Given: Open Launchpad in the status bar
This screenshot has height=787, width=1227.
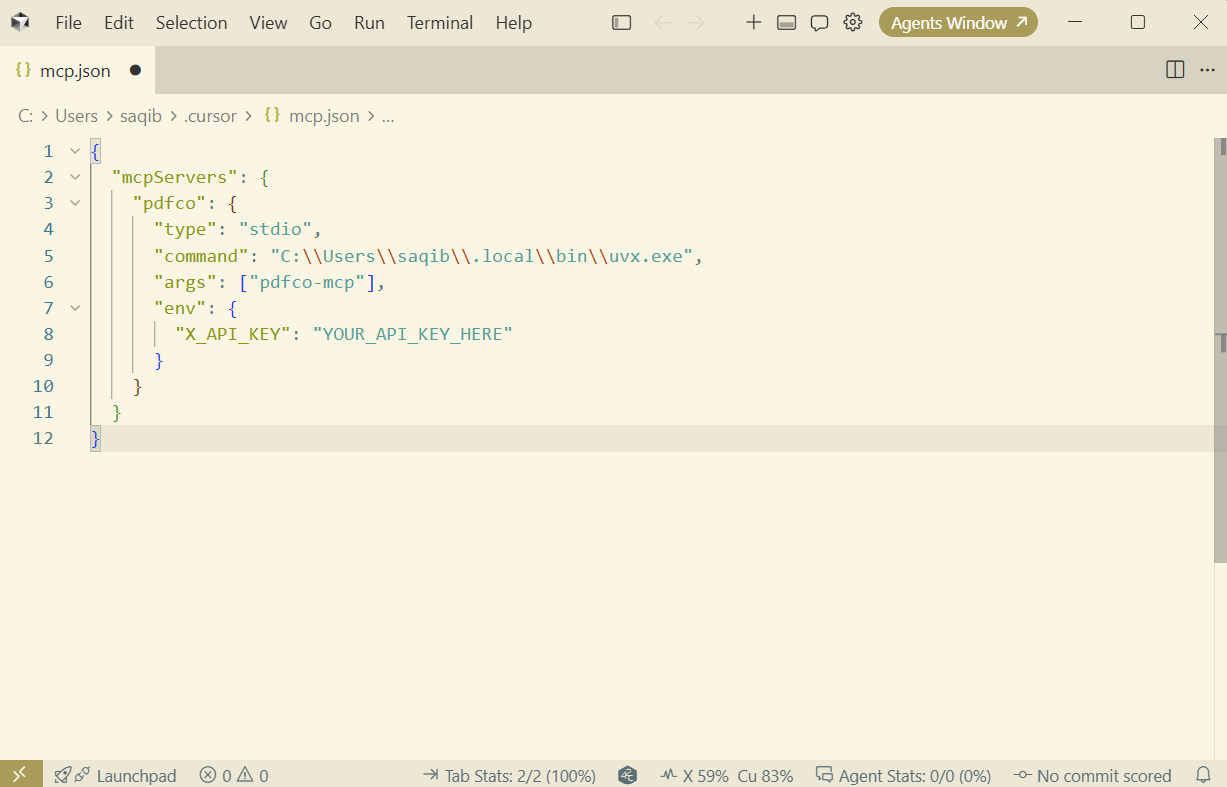Looking at the screenshot, I should 116,775.
